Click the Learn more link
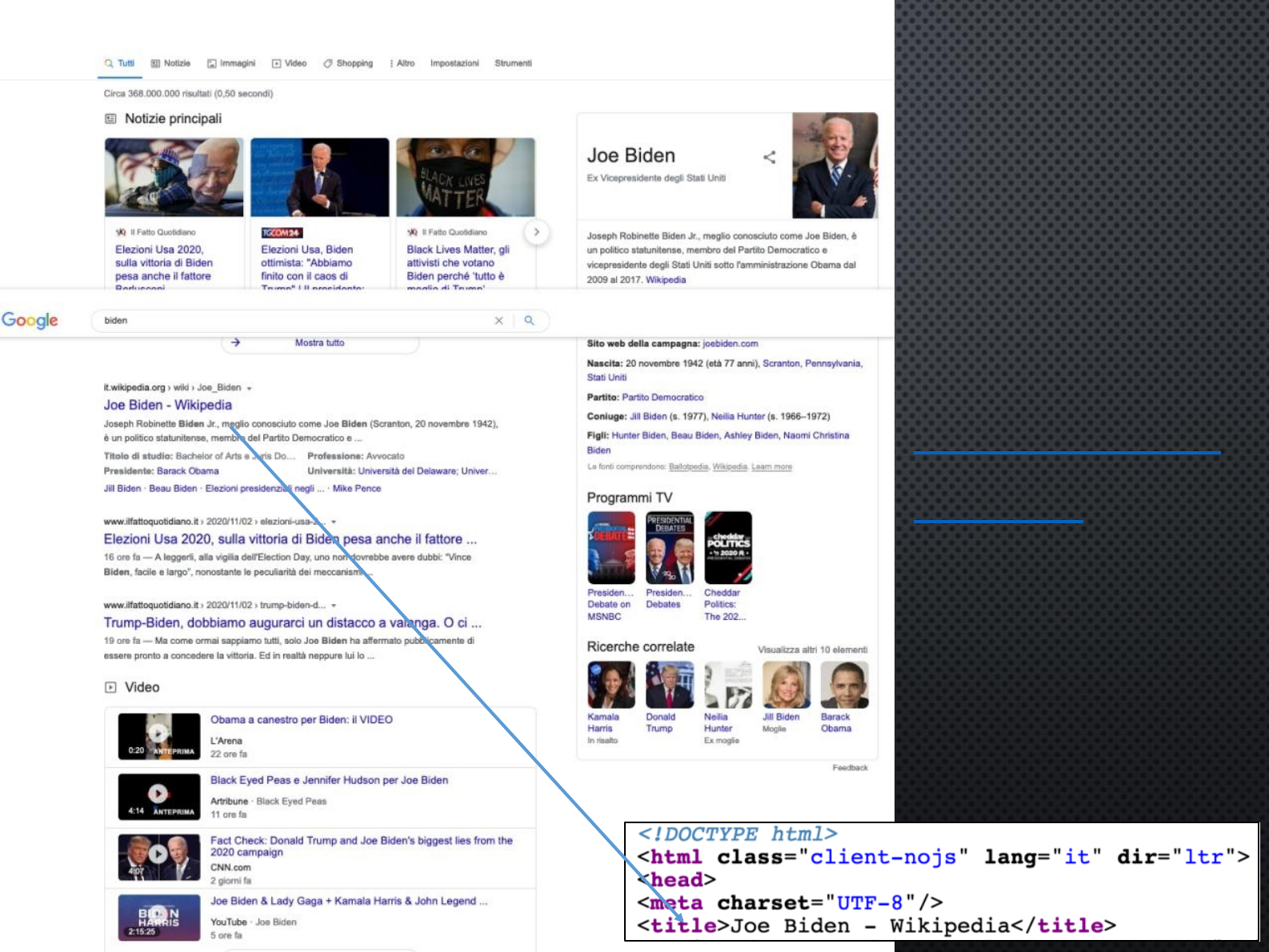The width and height of the screenshot is (1269, 952). (x=771, y=466)
